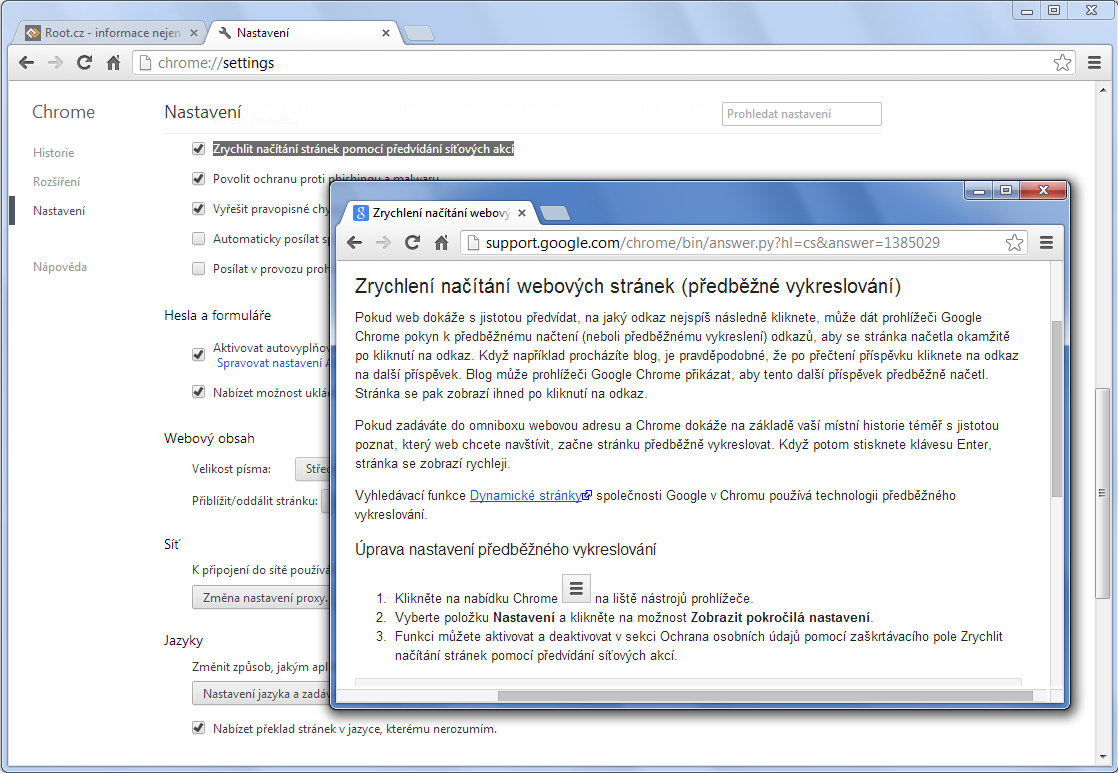Viewport: 1118px width, 773px height.
Task: Click the home icon in the help window
Action: point(442,242)
